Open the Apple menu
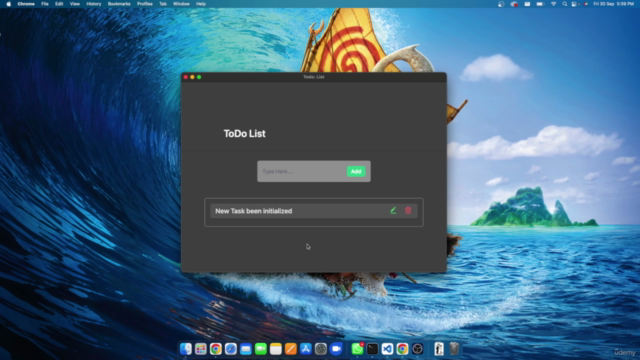This screenshot has height=360, width=640. pos(9,4)
